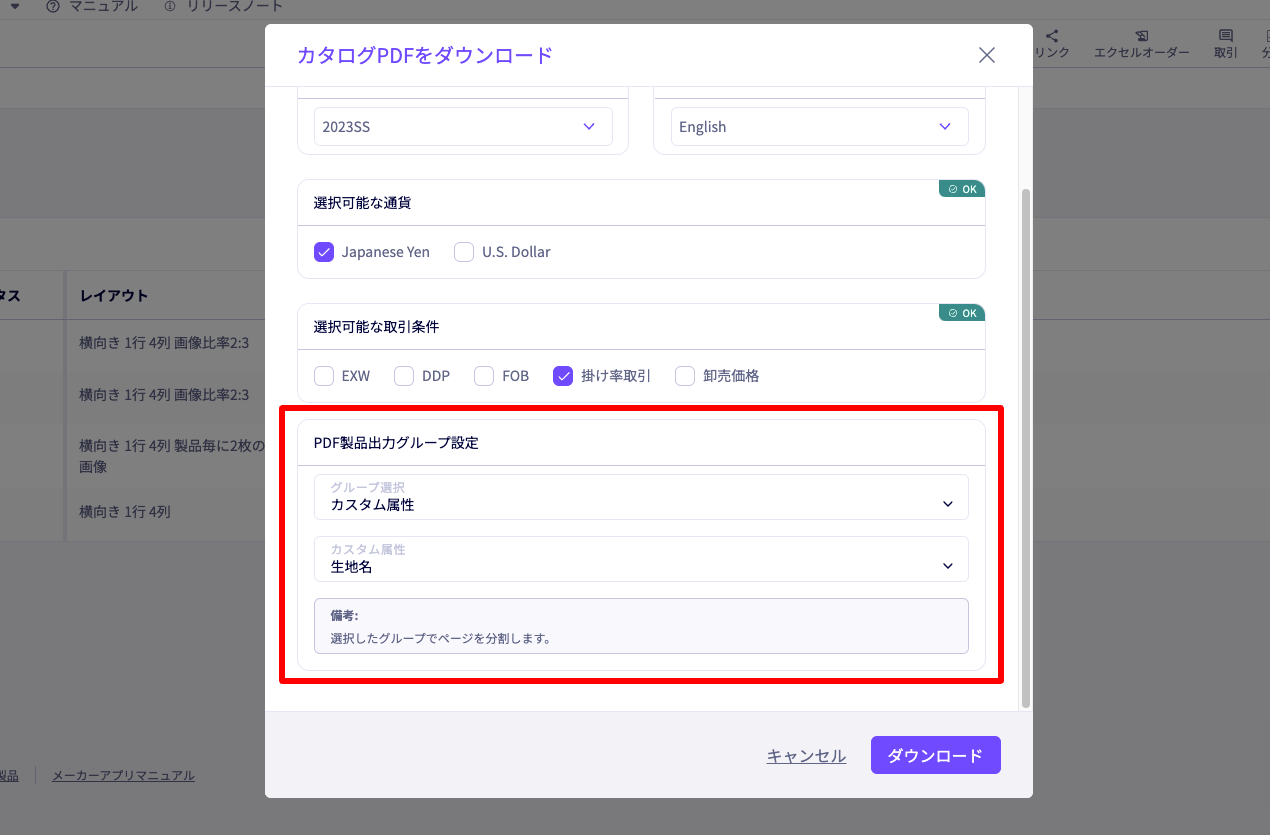Enable the U.S. Dollar checkbox

(464, 252)
